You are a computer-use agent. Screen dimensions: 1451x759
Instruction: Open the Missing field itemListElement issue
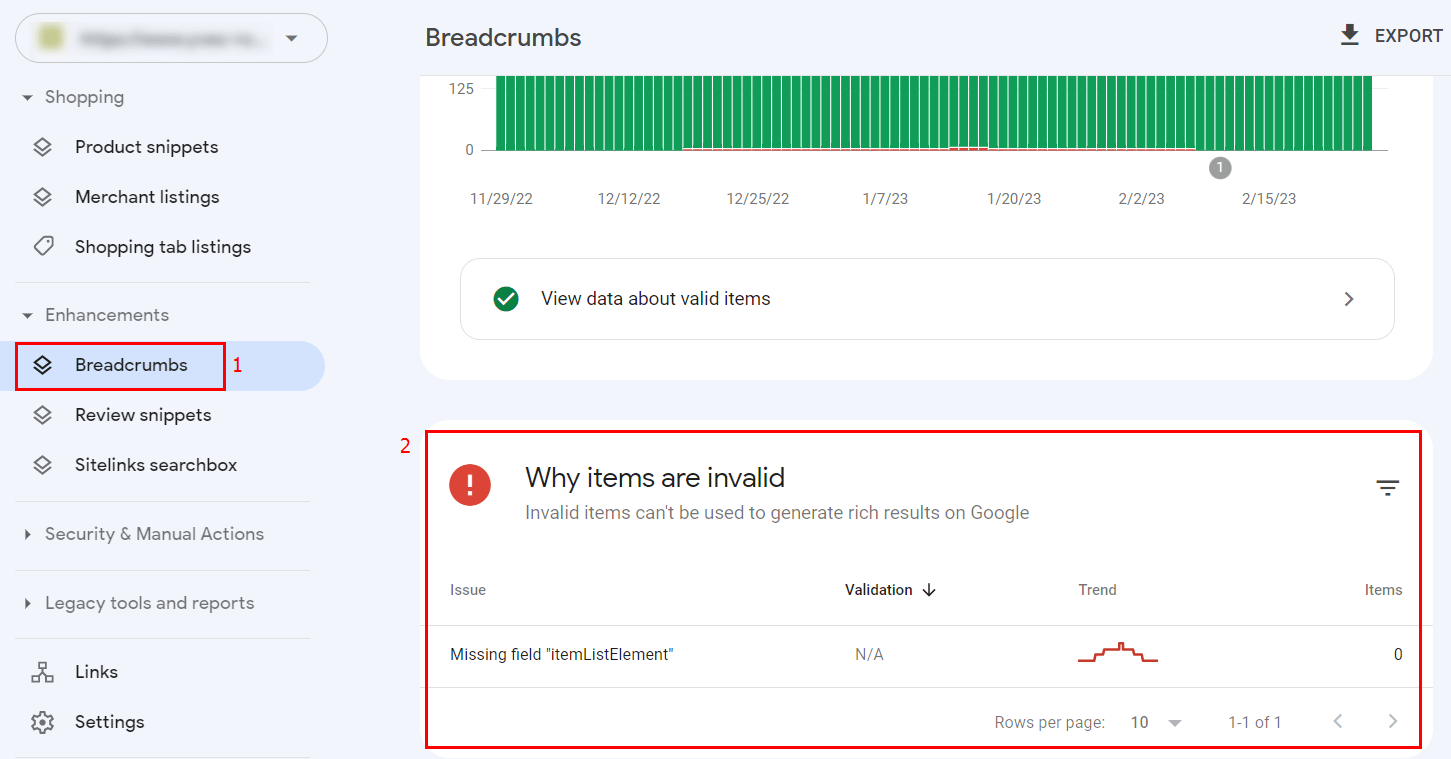pos(561,653)
